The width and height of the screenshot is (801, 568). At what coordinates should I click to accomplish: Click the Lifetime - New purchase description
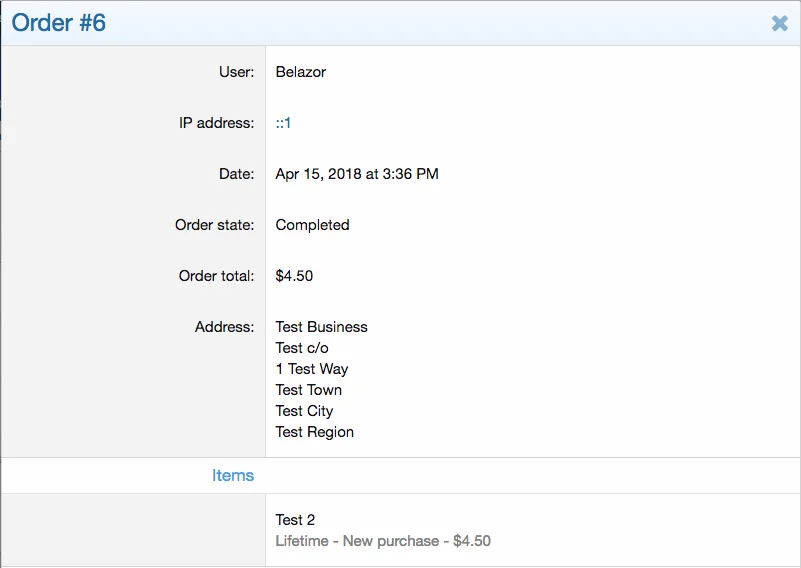click(x=383, y=541)
